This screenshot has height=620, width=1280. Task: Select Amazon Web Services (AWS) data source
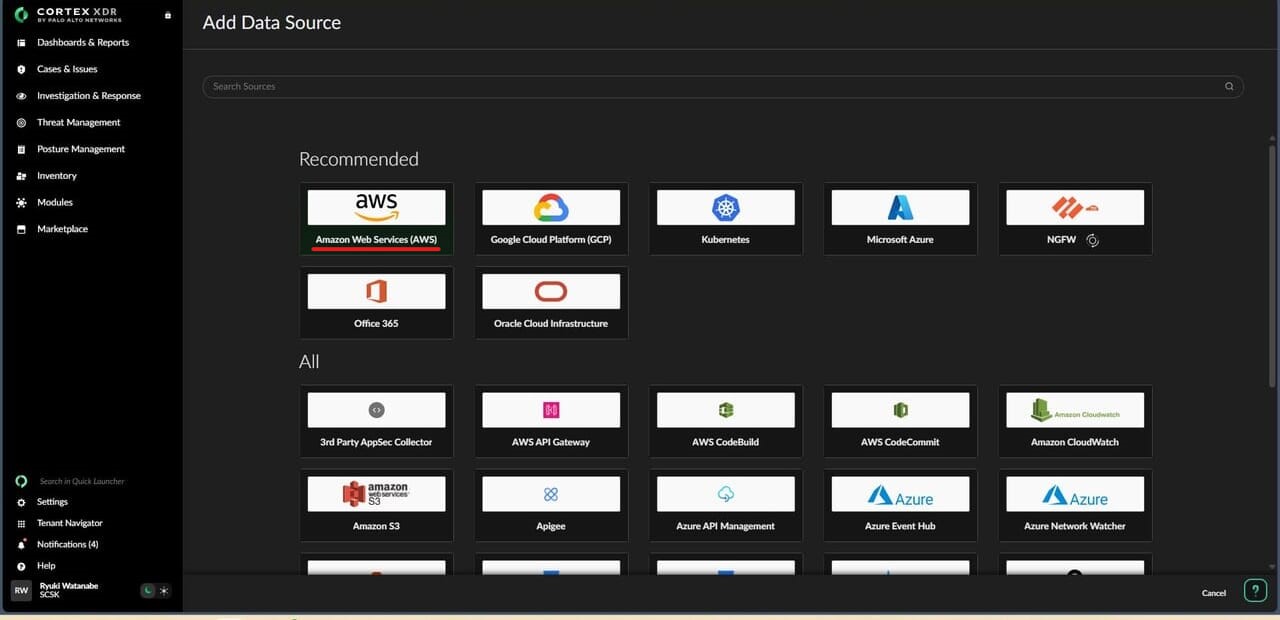pyautogui.click(x=376, y=218)
